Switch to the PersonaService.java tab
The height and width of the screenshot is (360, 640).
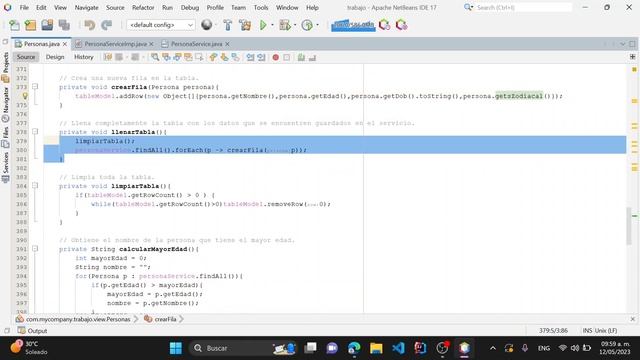coord(196,44)
